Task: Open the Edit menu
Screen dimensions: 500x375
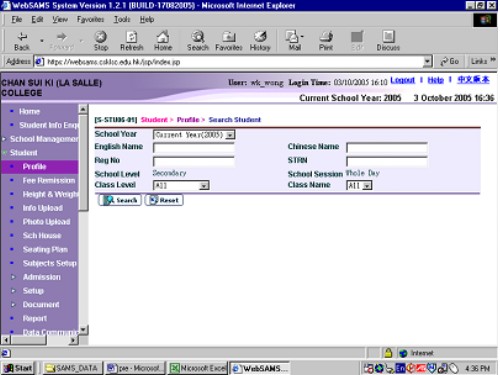Action: pos(37,19)
